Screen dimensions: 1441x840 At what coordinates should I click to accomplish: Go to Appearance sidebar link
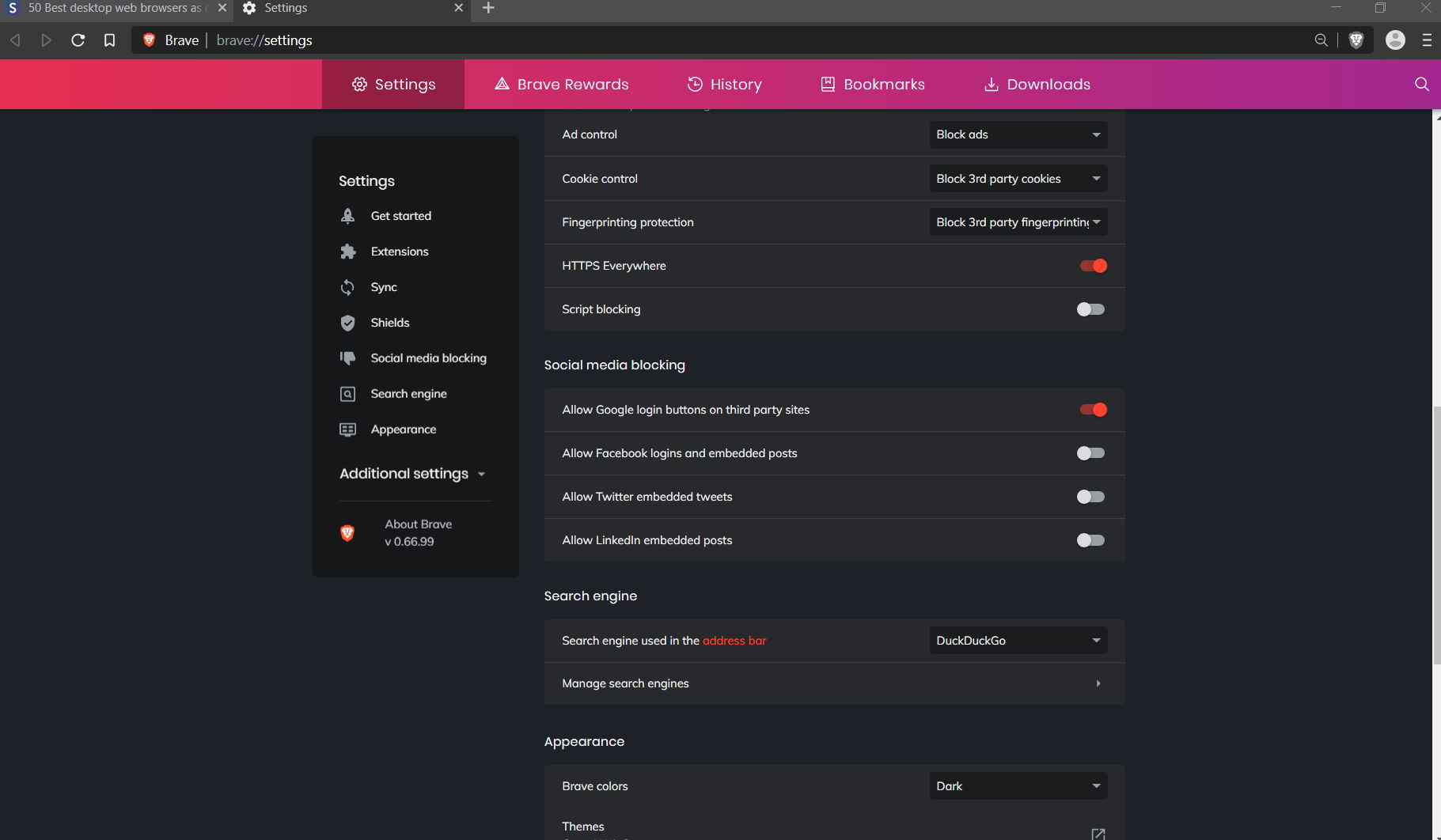click(x=404, y=429)
